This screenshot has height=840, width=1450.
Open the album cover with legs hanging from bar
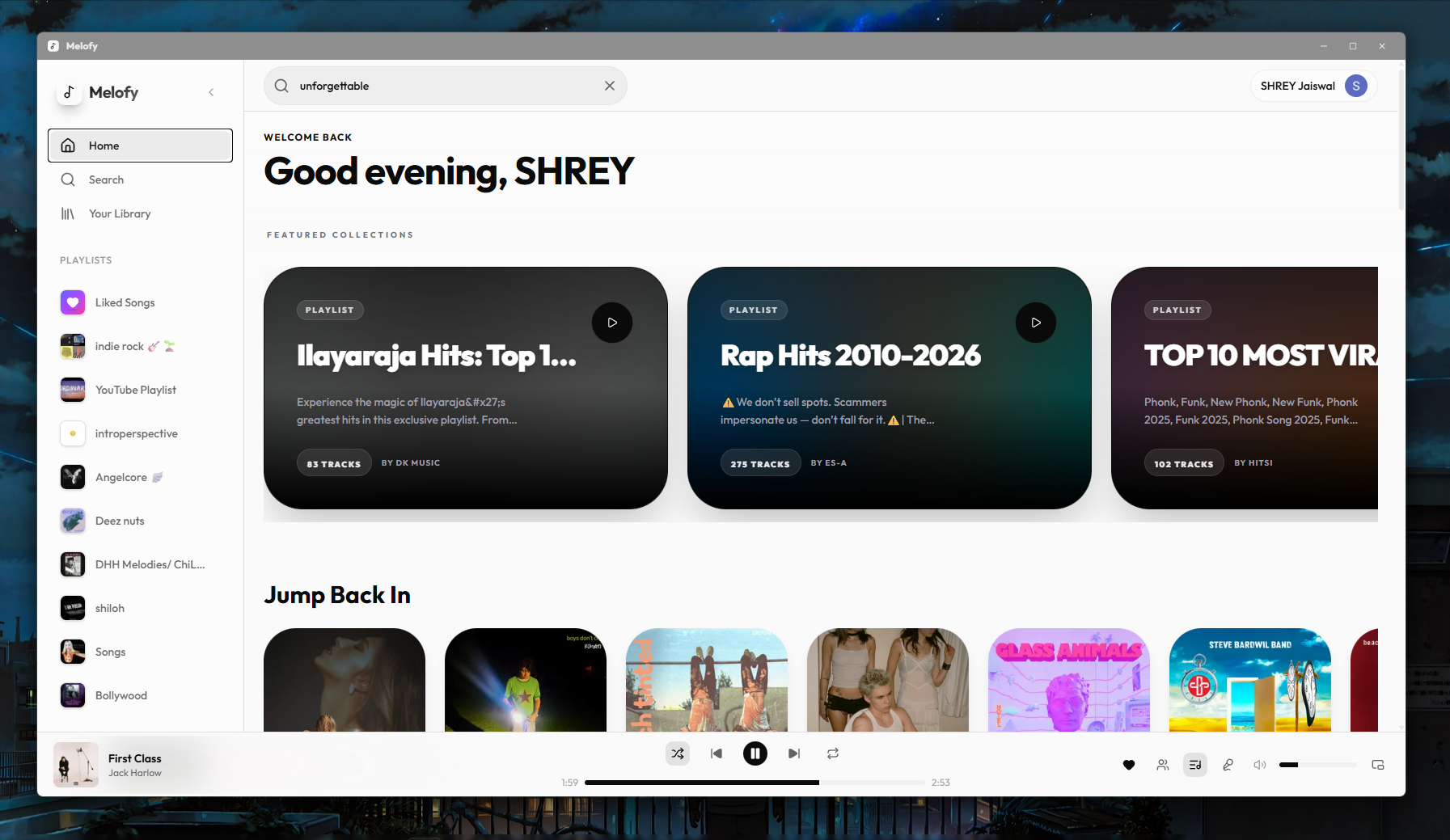[707, 680]
